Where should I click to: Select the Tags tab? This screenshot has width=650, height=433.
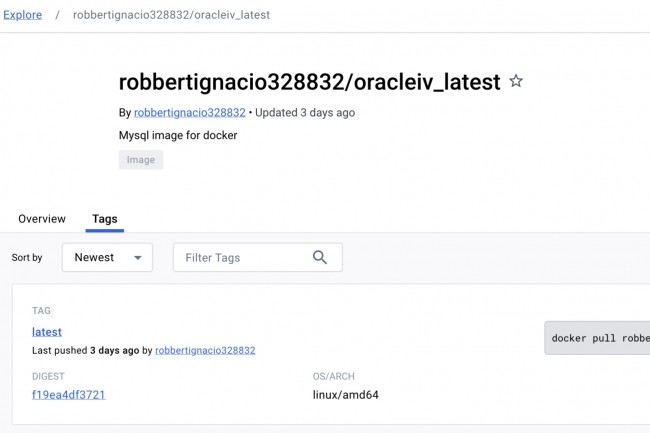coord(105,219)
